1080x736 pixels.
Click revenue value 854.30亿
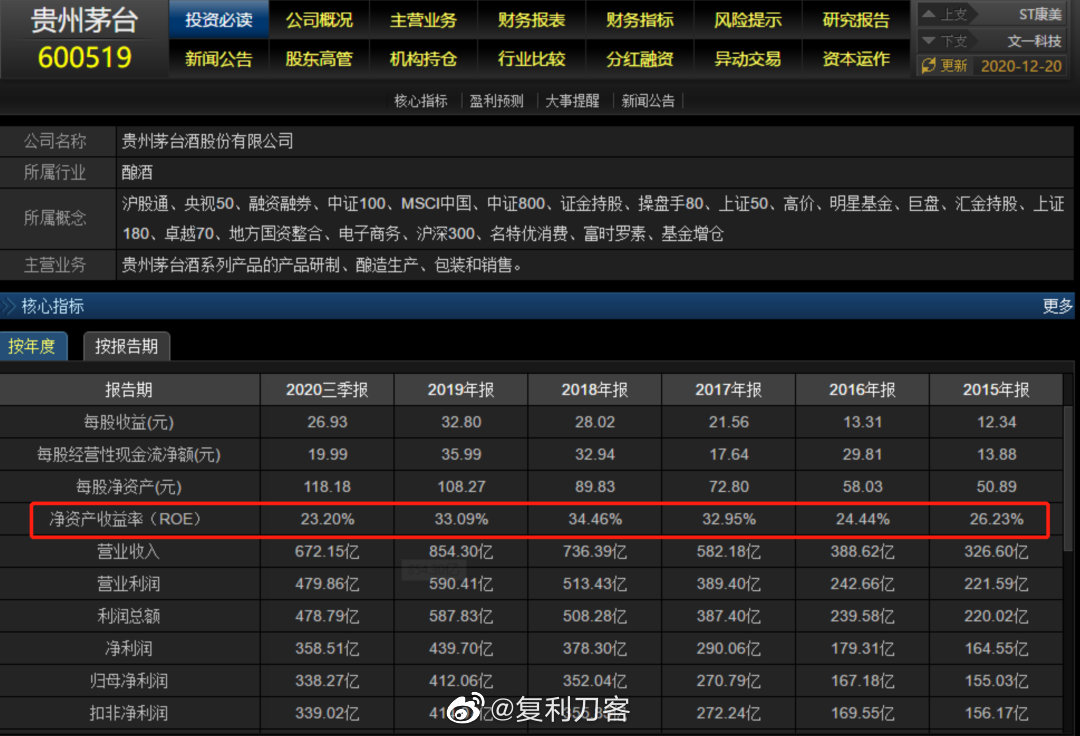point(461,551)
